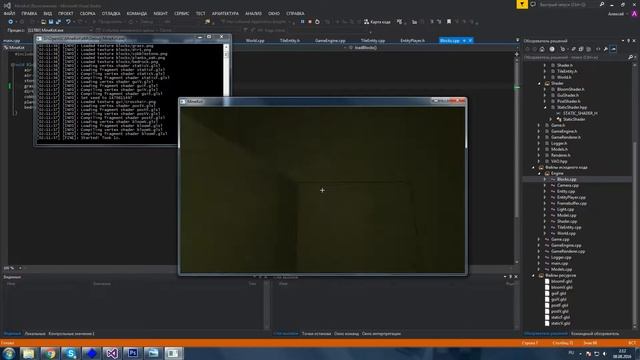Switch to the Локальные debug tab
Viewport: 640px width, 360px height.
pos(35,334)
